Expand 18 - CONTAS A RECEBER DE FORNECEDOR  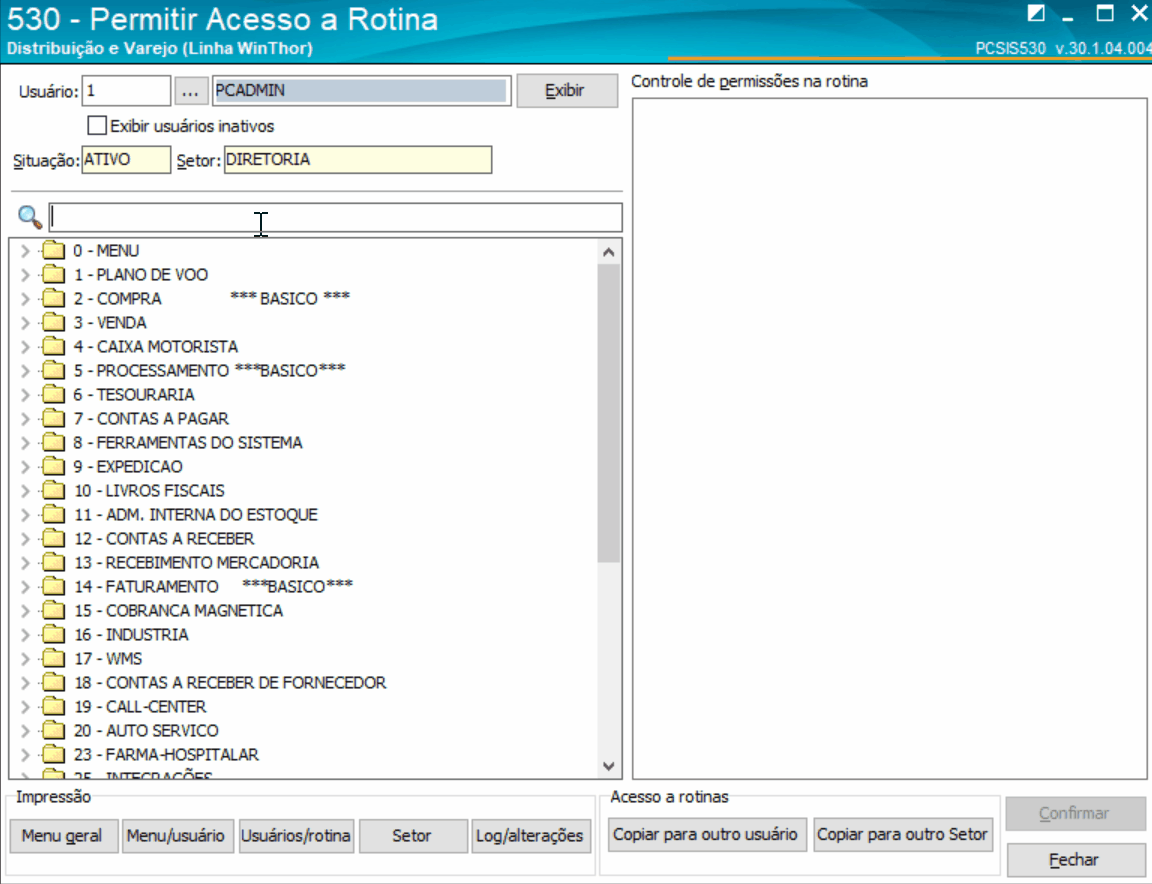click(x=25, y=683)
